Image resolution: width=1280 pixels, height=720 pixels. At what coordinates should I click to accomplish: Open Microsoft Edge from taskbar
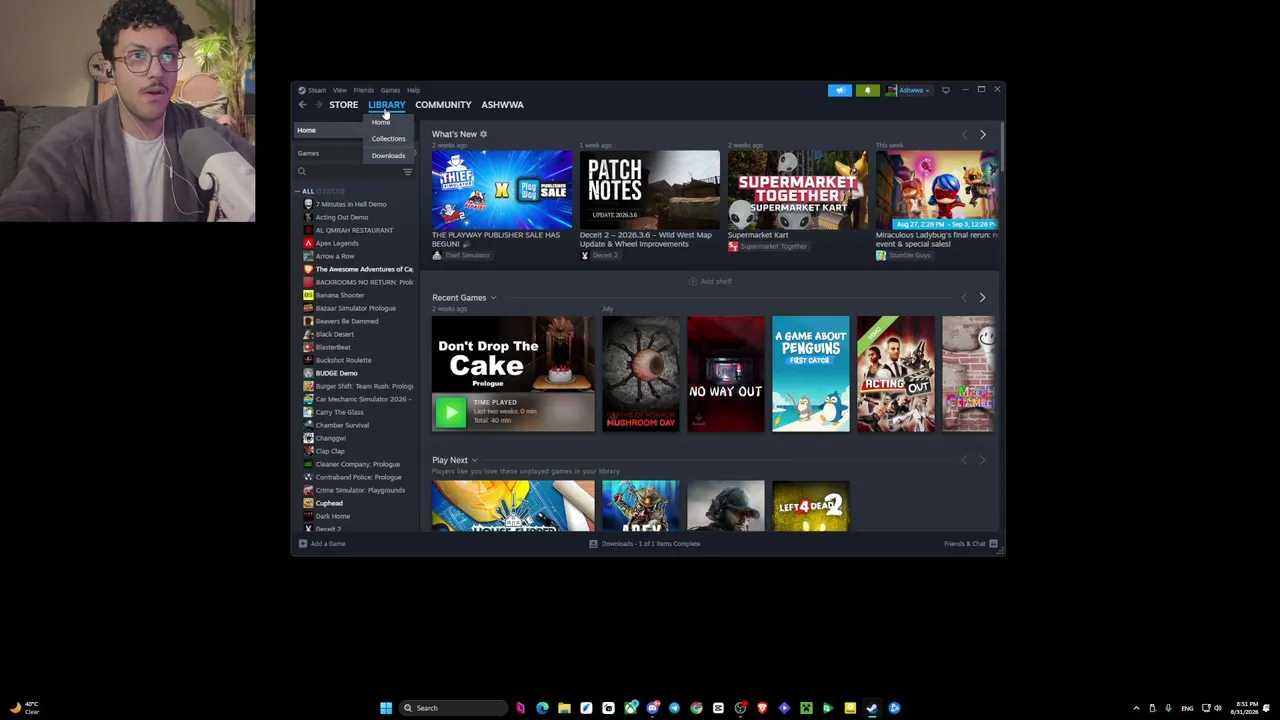pos(542,708)
